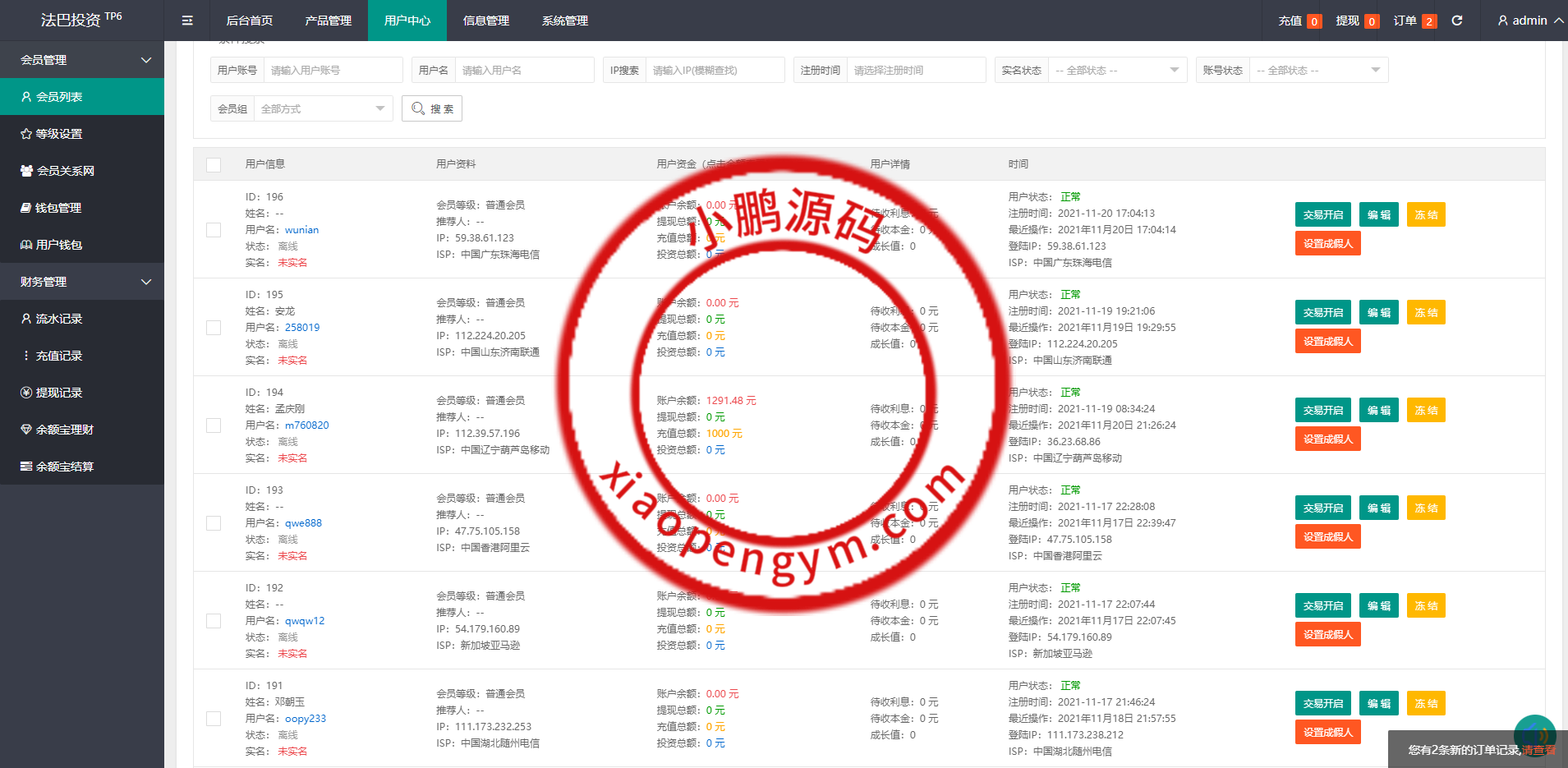
Task: Click the 用户账号 input field
Action: pos(333,71)
